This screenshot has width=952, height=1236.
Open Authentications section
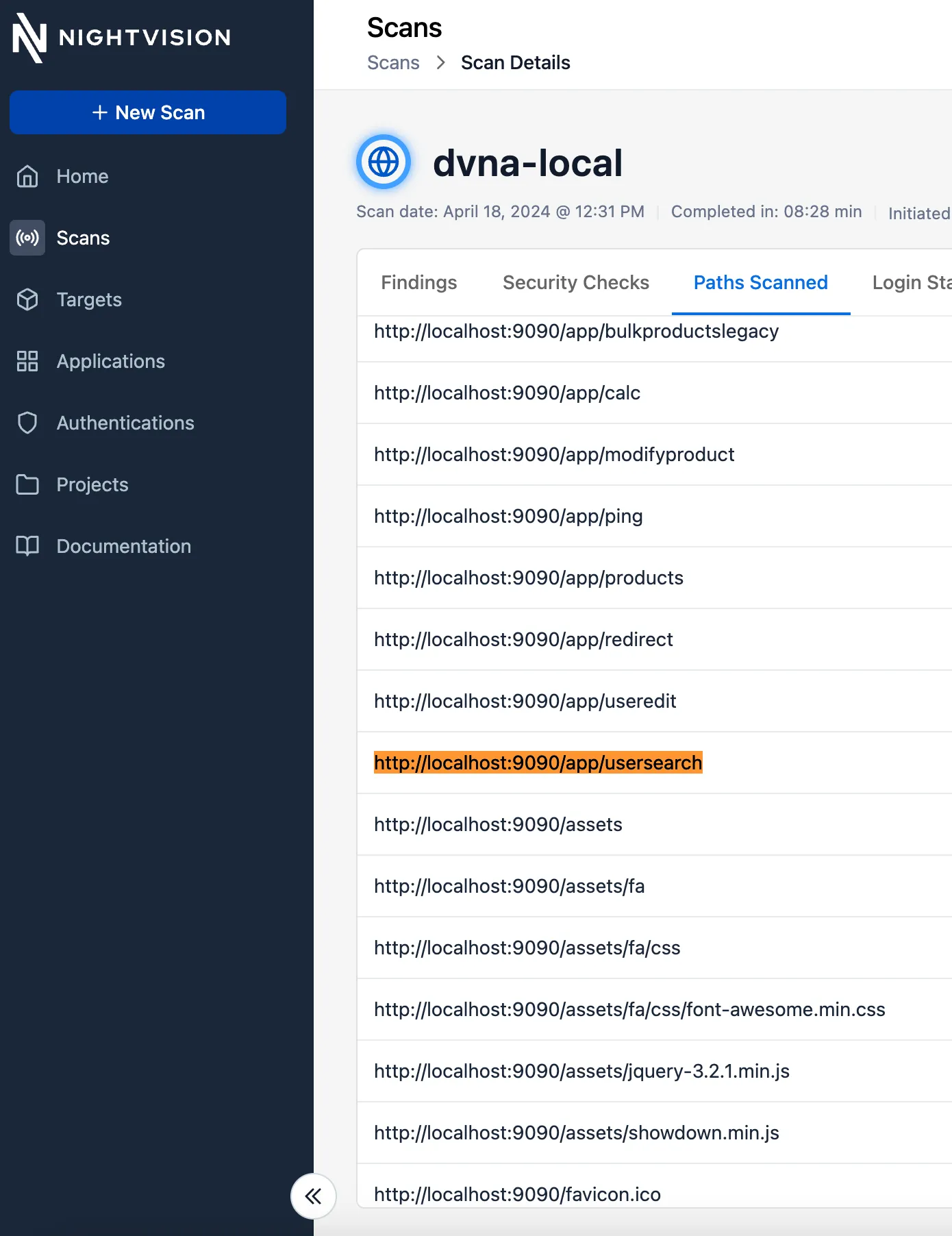(125, 423)
